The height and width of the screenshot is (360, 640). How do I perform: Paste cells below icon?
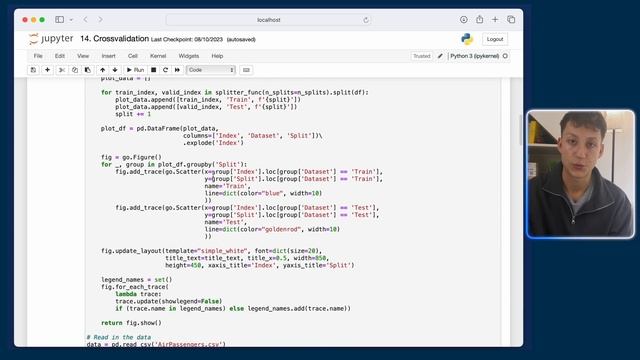tap(87, 70)
